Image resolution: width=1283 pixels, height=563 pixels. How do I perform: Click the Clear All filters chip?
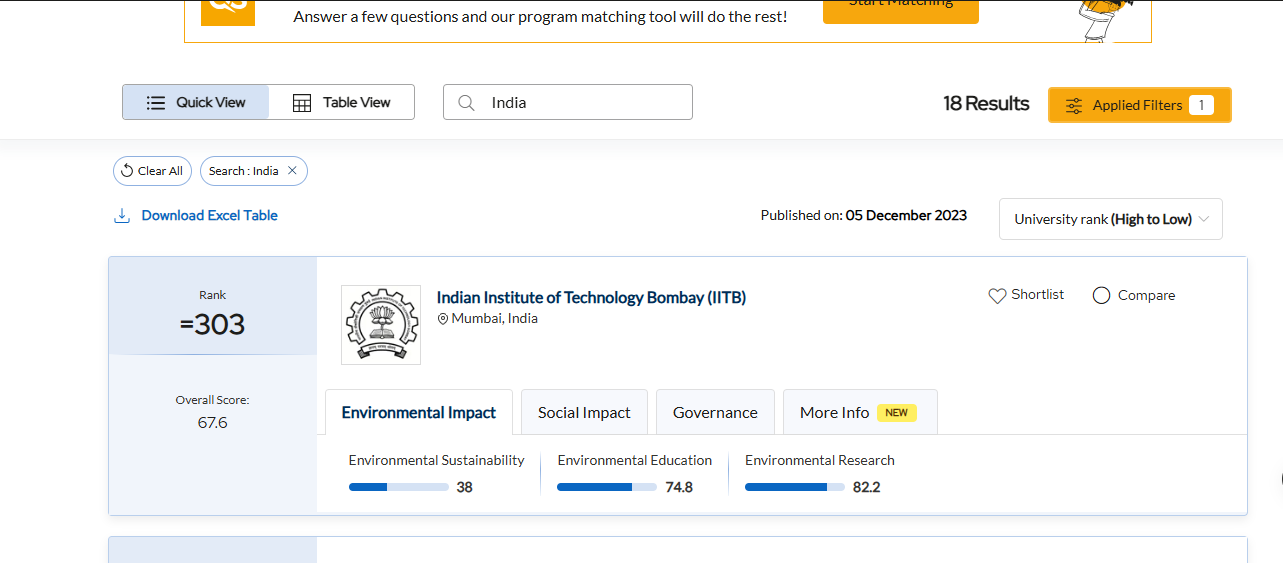coord(152,171)
